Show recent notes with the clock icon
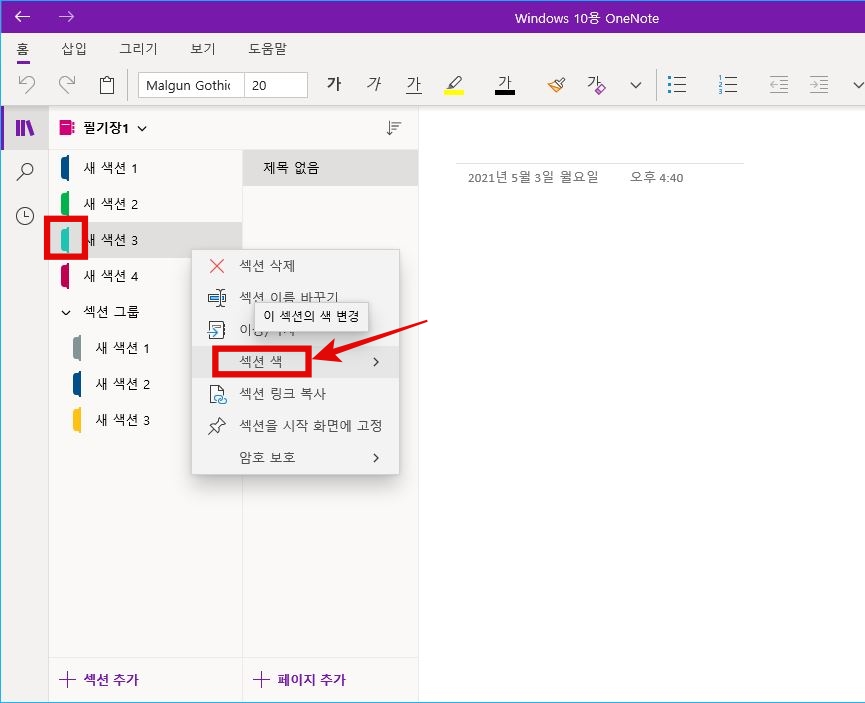This screenshot has height=703, width=865. pyautogui.click(x=25, y=216)
